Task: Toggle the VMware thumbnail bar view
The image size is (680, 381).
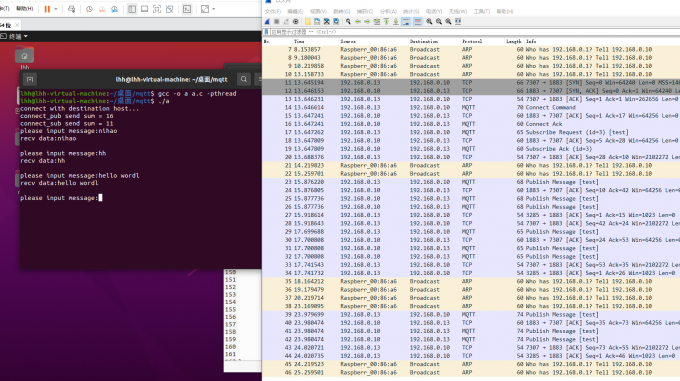Action: [x=144, y=9]
